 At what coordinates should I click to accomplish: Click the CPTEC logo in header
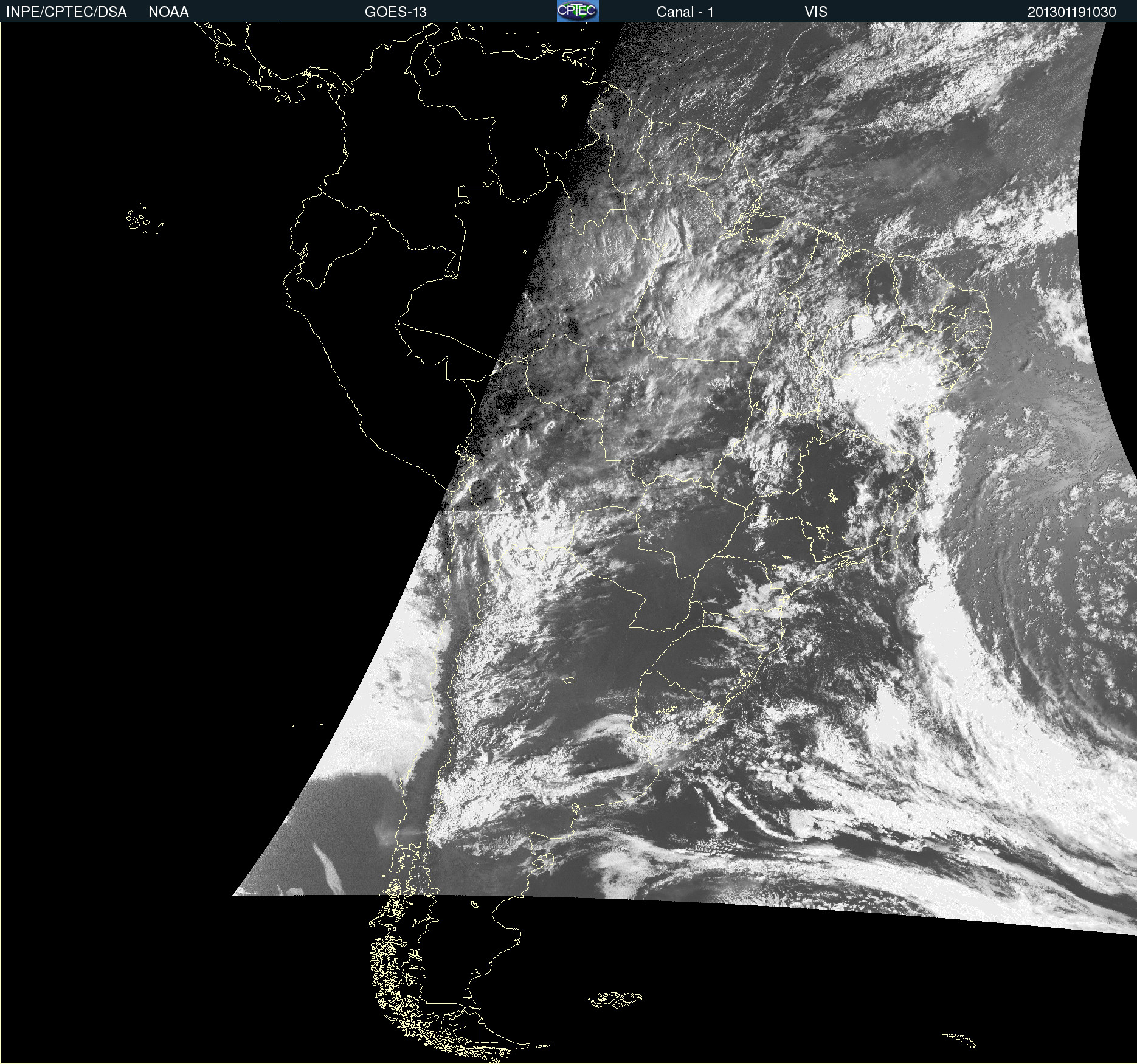click(x=578, y=11)
